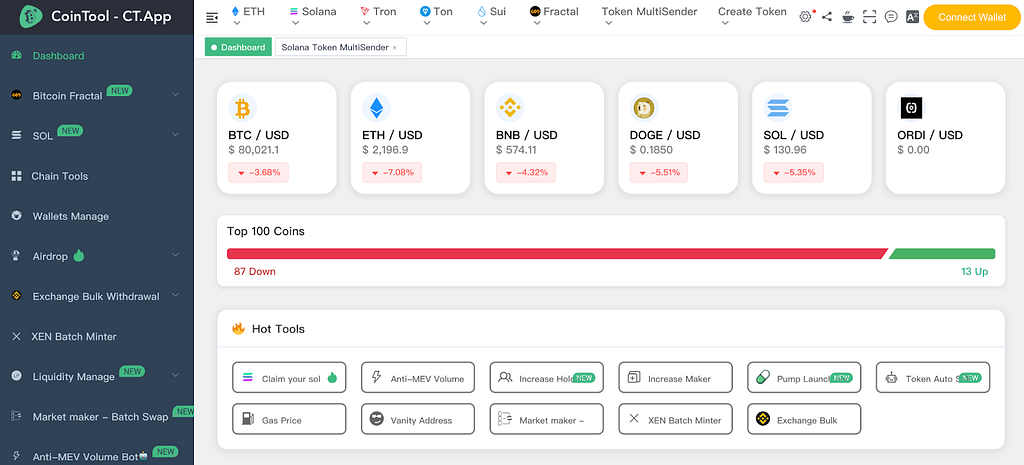Open the Claim your sol tool
This screenshot has height=465, width=1024.
[x=289, y=377]
